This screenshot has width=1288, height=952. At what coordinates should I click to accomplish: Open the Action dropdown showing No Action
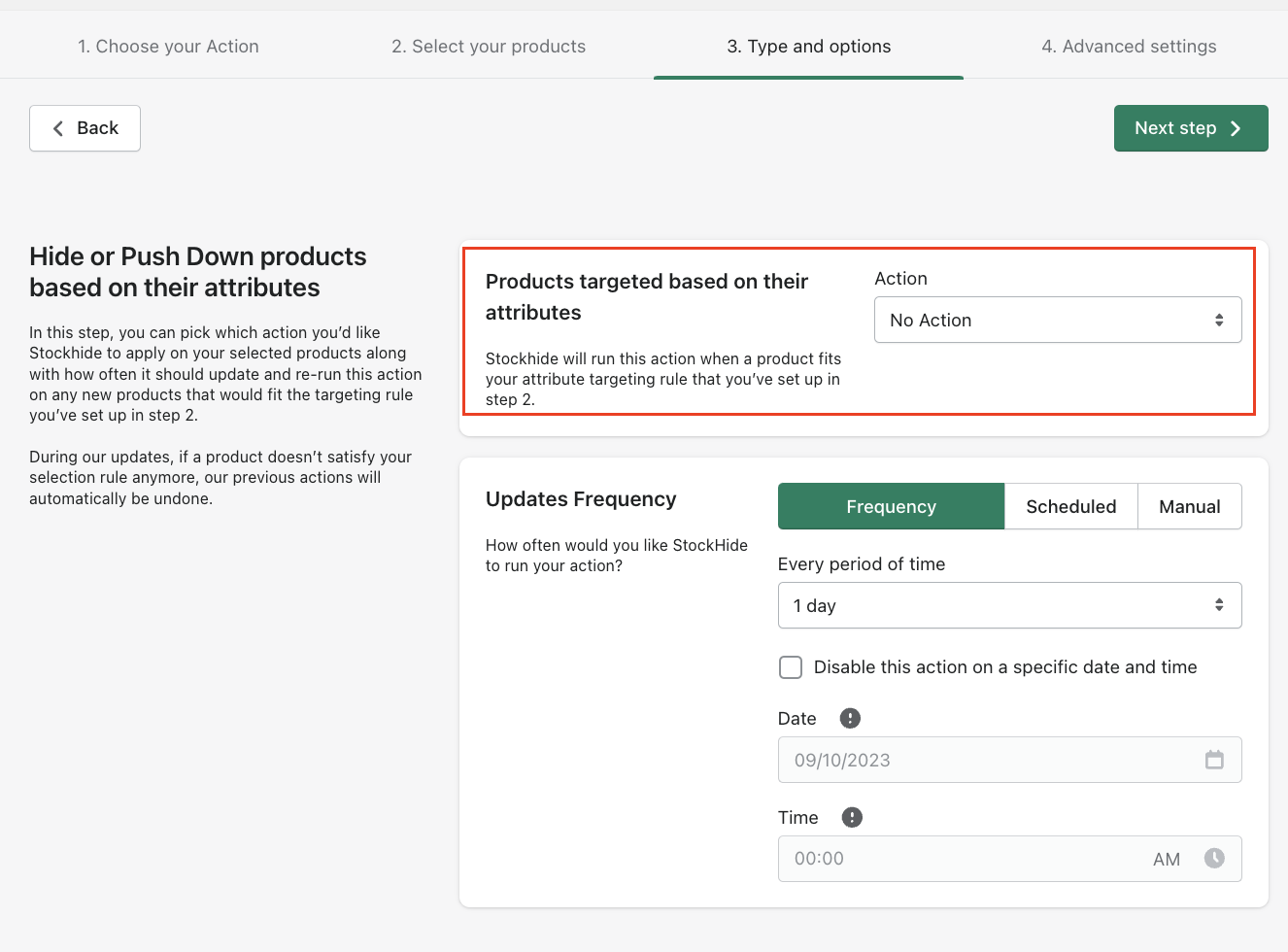coord(1057,320)
